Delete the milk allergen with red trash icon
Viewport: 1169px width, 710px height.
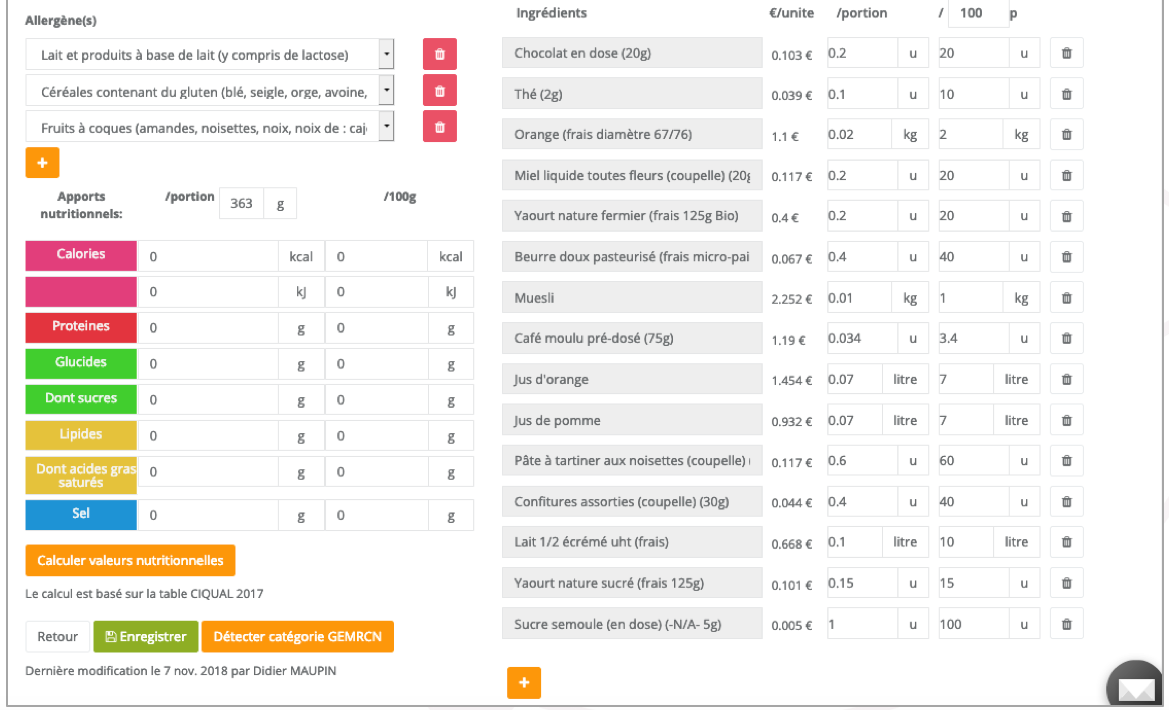tap(439, 54)
